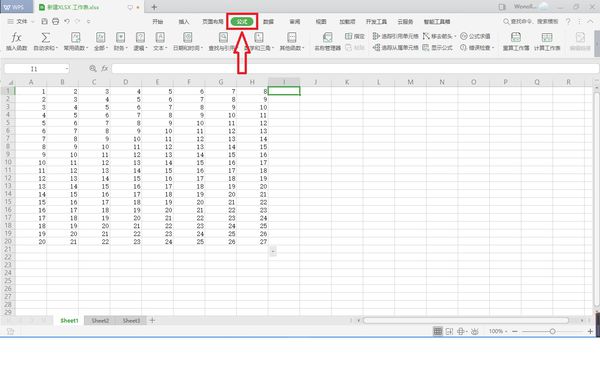Click the Recalculate Workbook icon
Image resolution: width=600 pixels, height=385 pixels.
pos(516,37)
